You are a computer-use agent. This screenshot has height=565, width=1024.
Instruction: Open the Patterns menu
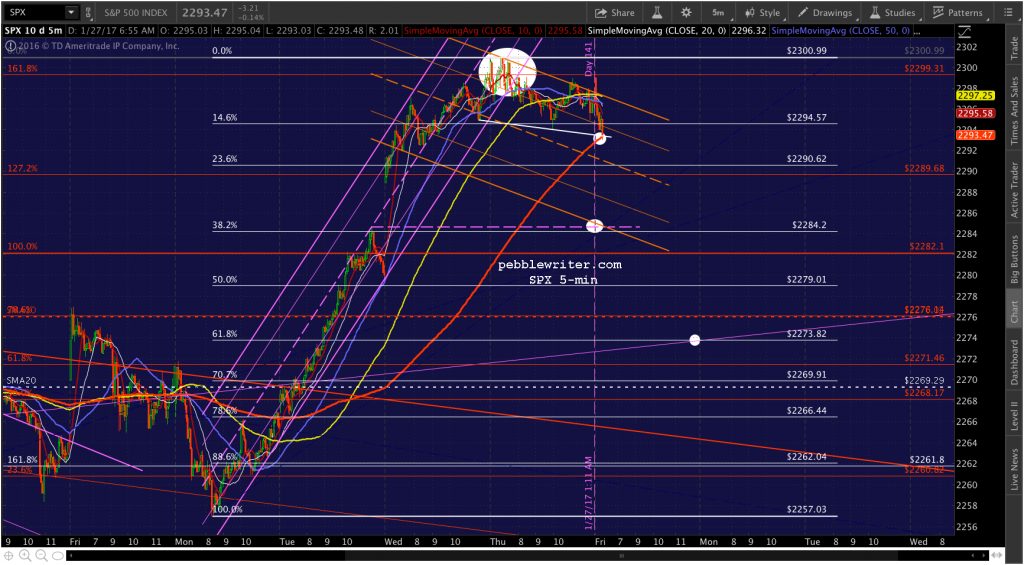pyautogui.click(x=957, y=12)
